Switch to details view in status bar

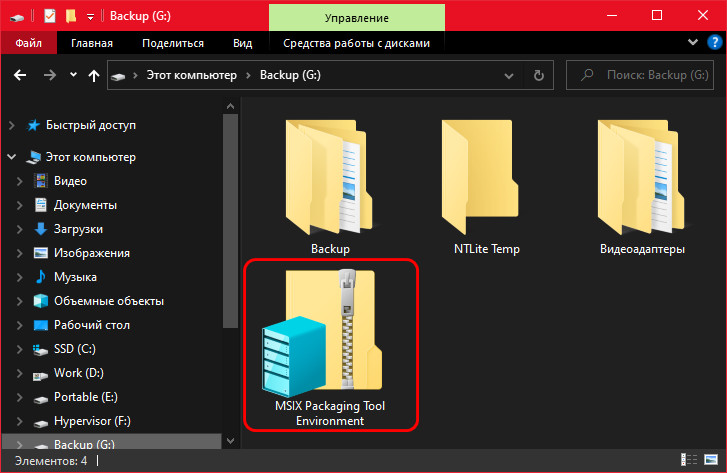pyautogui.click(x=689, y=460)
